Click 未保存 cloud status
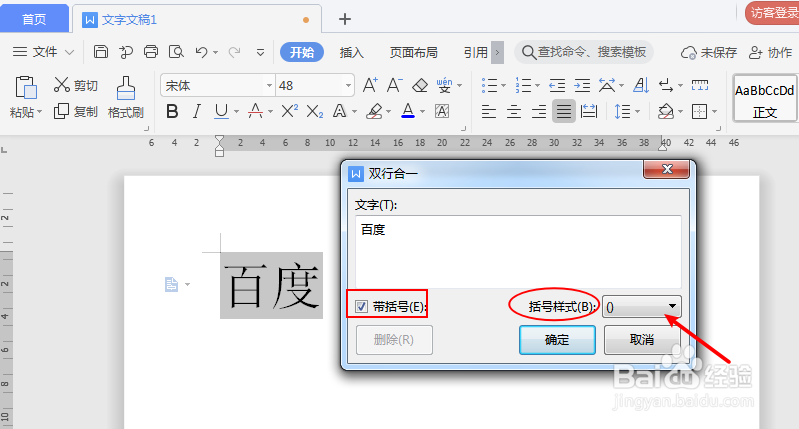 [709, 52]
